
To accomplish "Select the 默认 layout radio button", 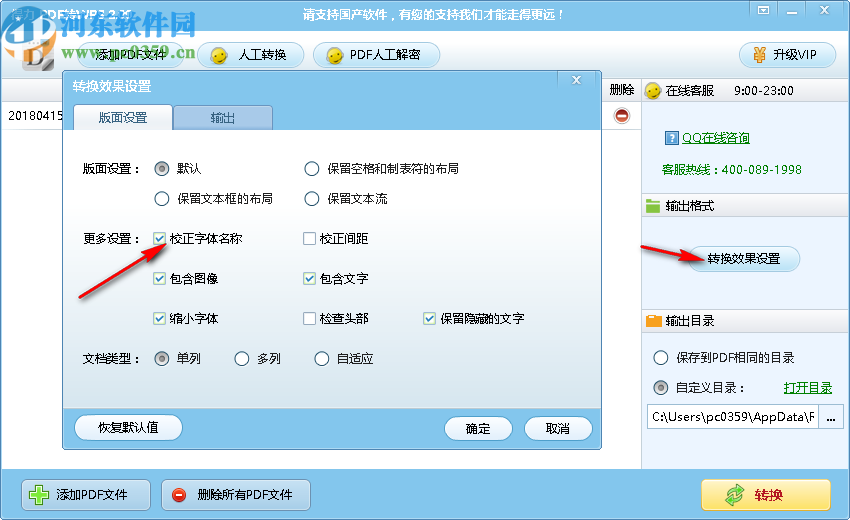I will pyautogui.click(x=162, y=169).
